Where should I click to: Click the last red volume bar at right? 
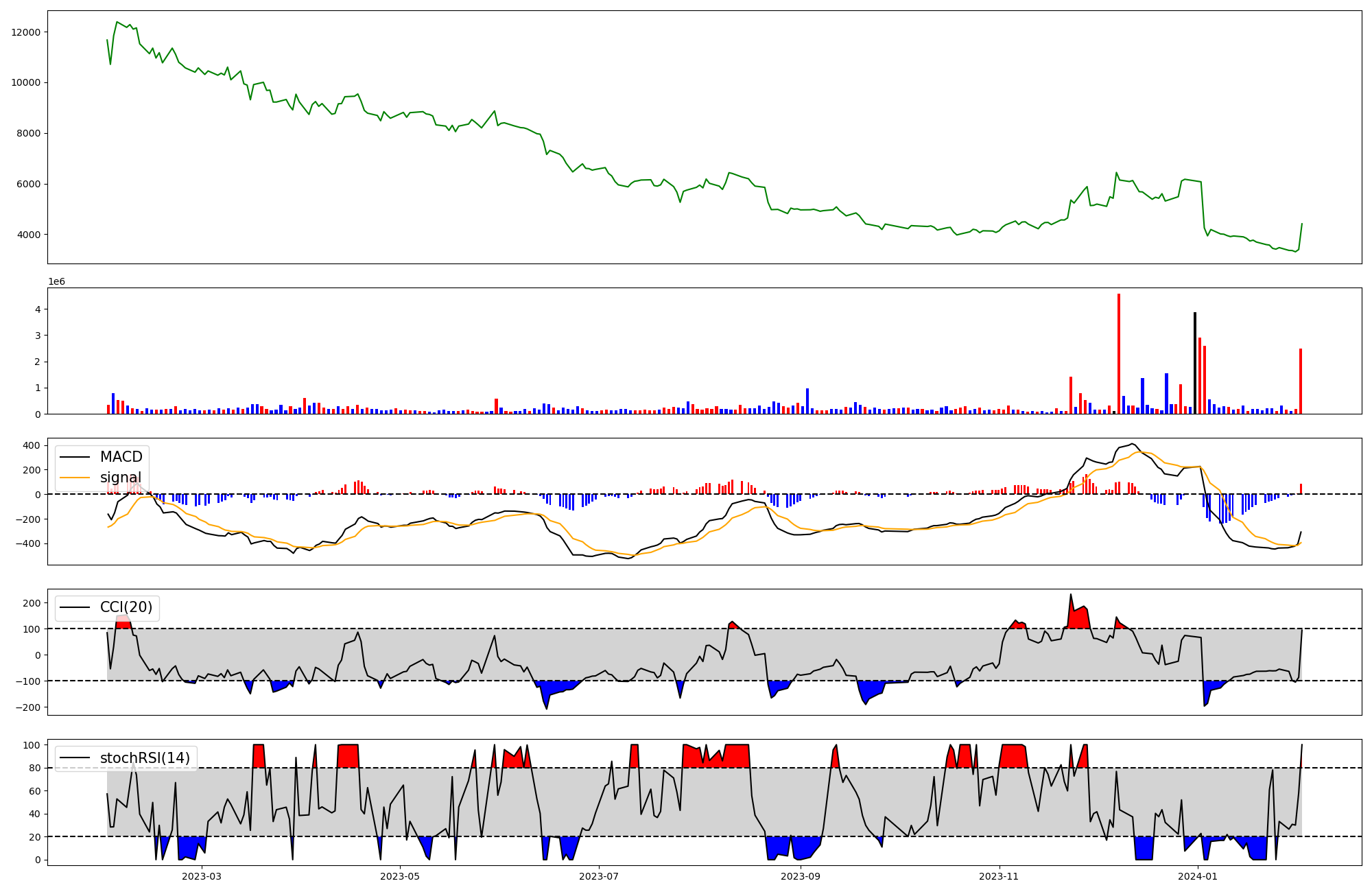(x=1300, y=381)
